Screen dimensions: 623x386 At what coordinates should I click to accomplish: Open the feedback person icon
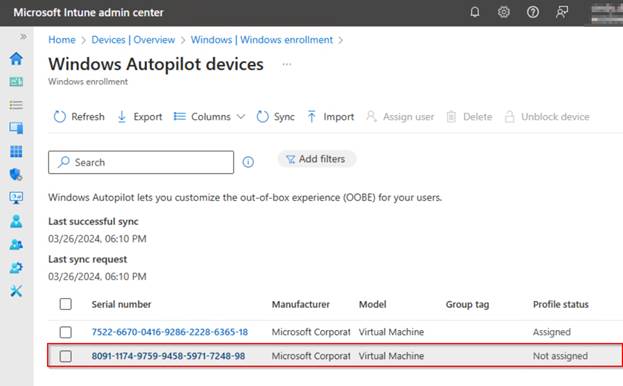[x=562, y=12]
